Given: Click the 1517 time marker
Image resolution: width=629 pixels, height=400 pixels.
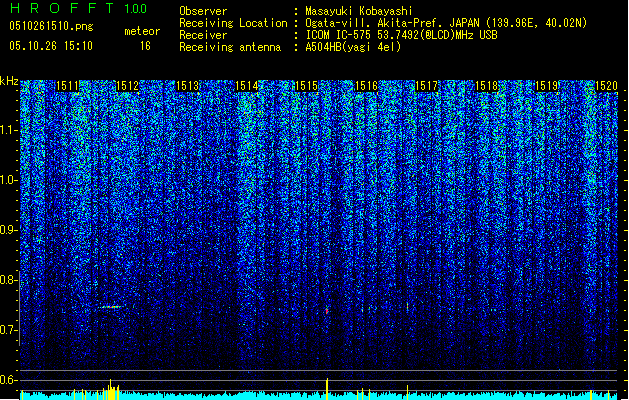Looking at the screenshot, I should [x=426, y=86].
